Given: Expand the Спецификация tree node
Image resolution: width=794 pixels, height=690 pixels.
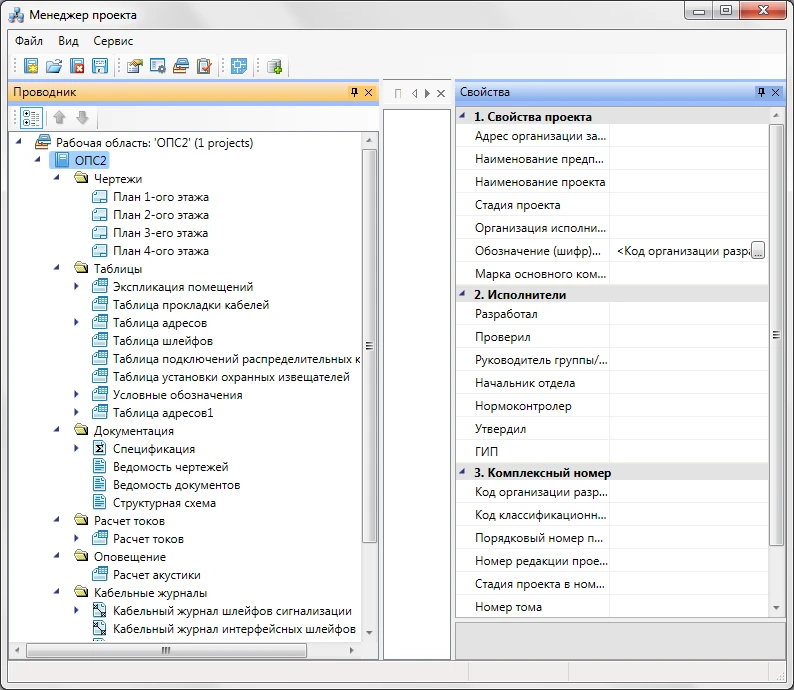Looking at the screenshot, I should [78, 449].
